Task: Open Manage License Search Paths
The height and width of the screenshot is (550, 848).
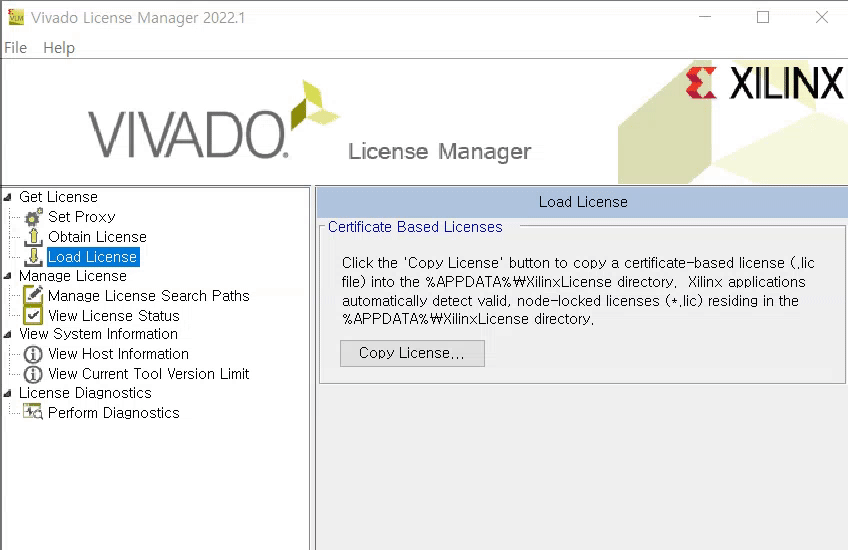Action: (x=149, y=296)
